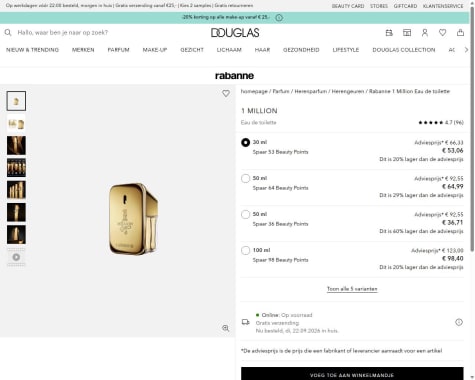Go to homepage breadcrumb
Viewport: 475px width, 380px height.
tap(254, 91)
